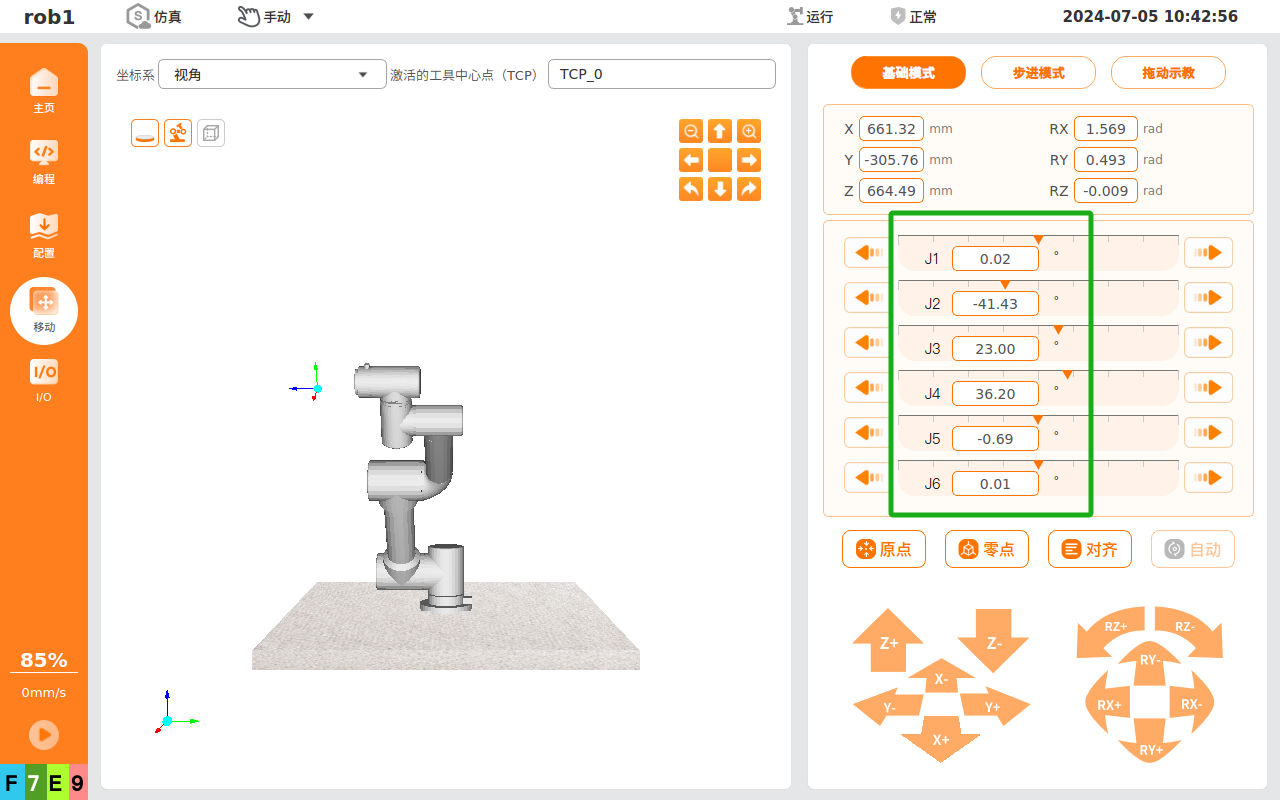Click the 运行 robot status indicator

click(x=809, y=16)
